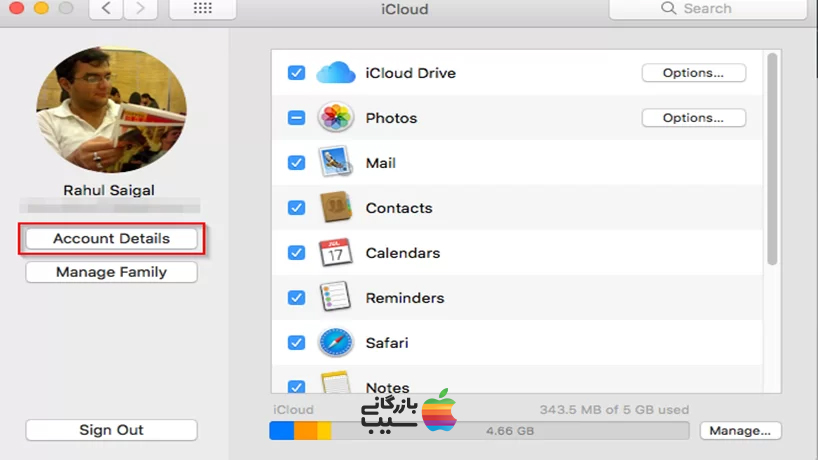Click the 343.5 MB of 5 GB used text
The image size is (818, 460).
(614, 409)
